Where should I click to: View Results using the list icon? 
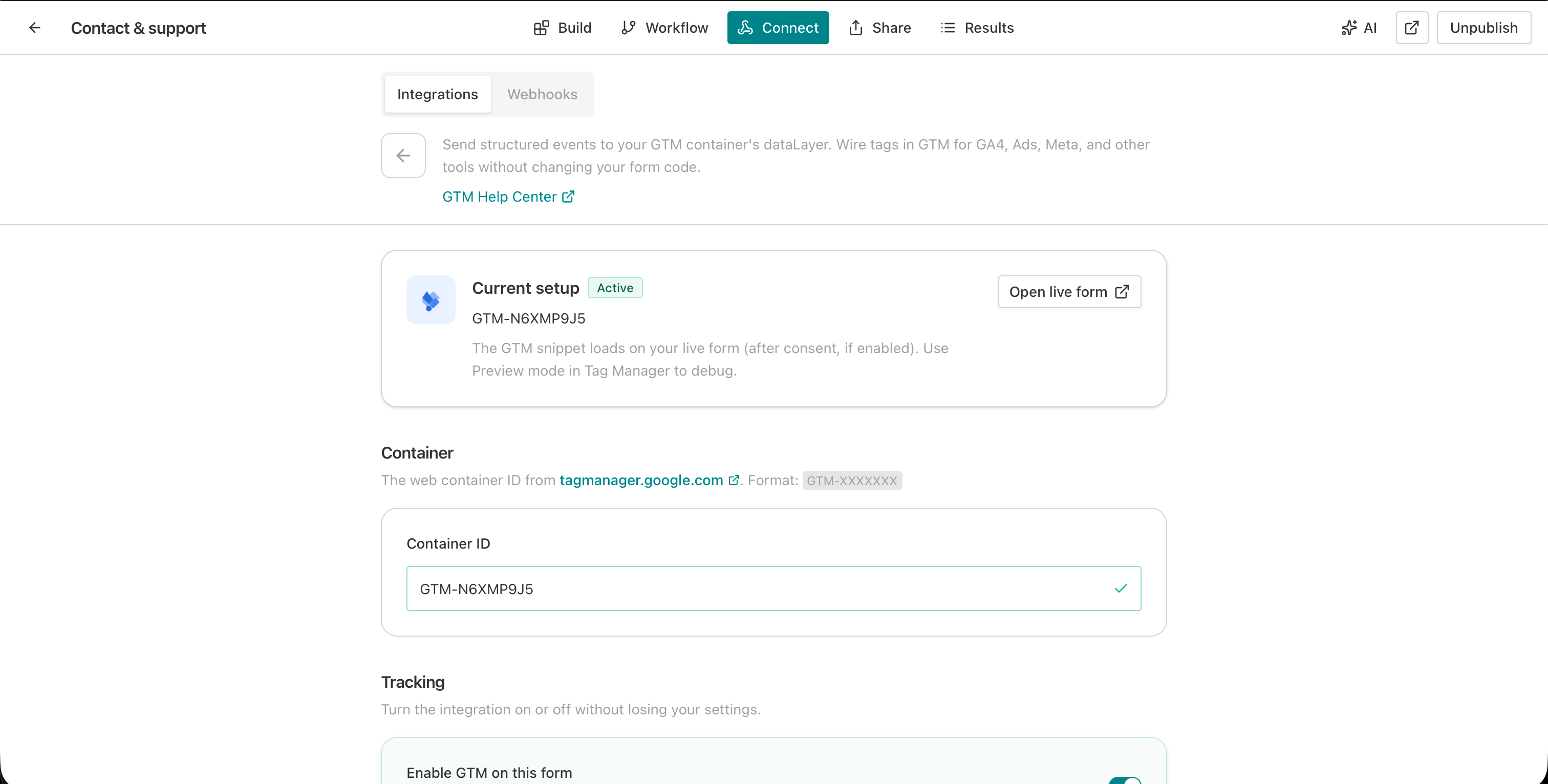click(x=948, y=28)
